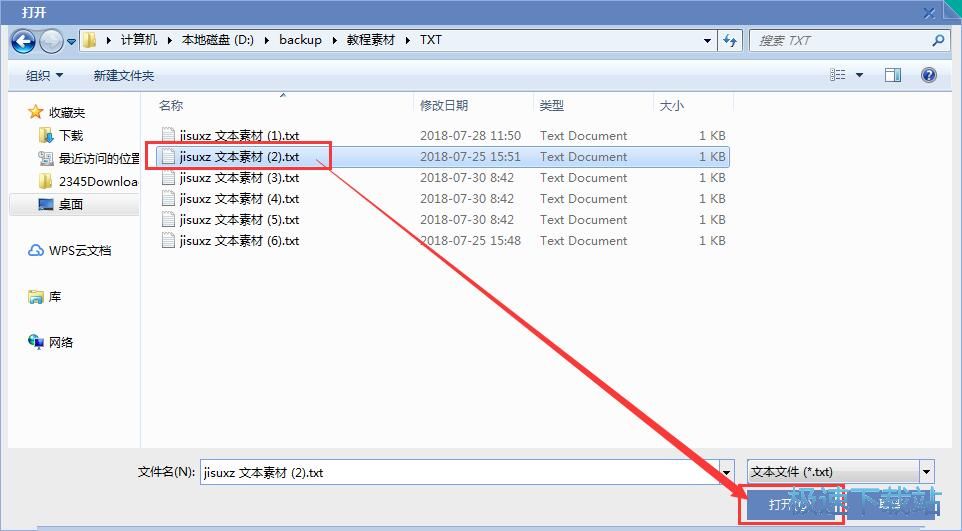The height and width of the screenshot is (531, 962).
Task: Click the 计算机 breadcrumb segment
Action: pos(139,40)
